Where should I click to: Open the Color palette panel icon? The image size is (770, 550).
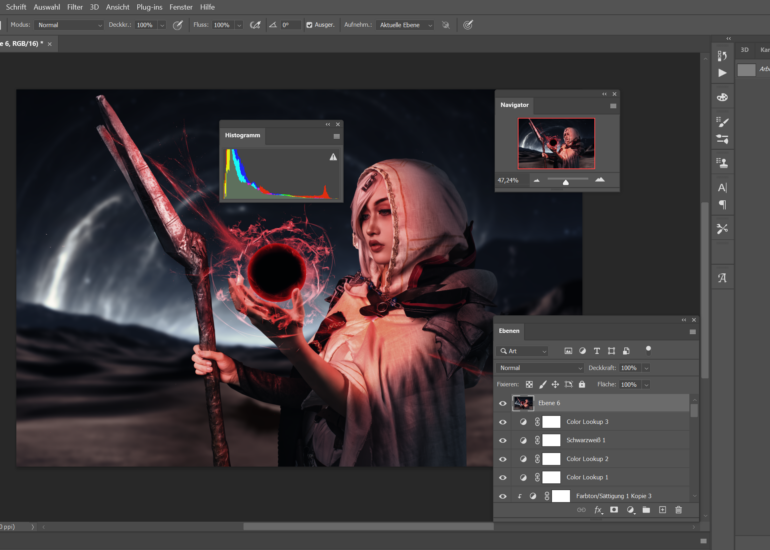(722, 97)
